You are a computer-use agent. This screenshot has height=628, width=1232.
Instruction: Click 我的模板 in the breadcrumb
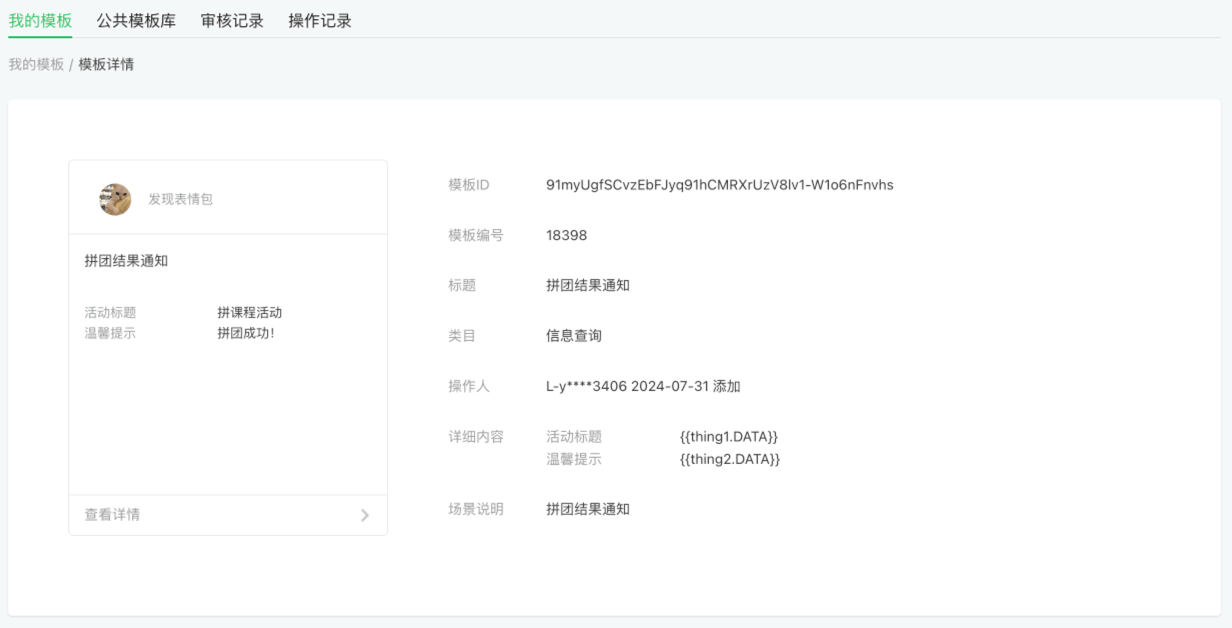(32, 64)
